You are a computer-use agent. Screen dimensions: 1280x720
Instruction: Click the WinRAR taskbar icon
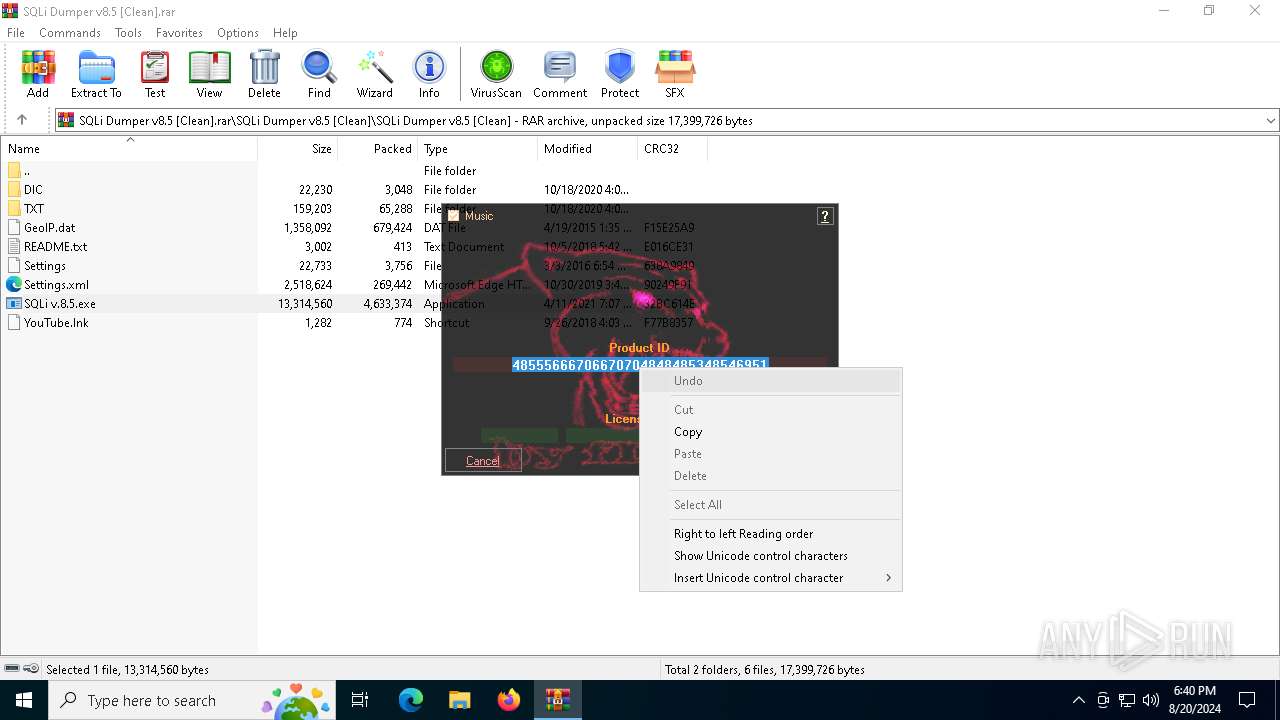coord(558,700)
